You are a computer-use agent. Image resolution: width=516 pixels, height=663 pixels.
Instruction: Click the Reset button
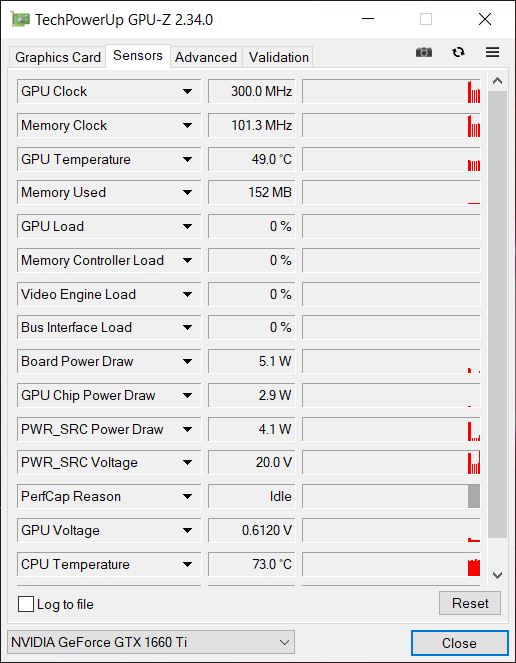470,603
